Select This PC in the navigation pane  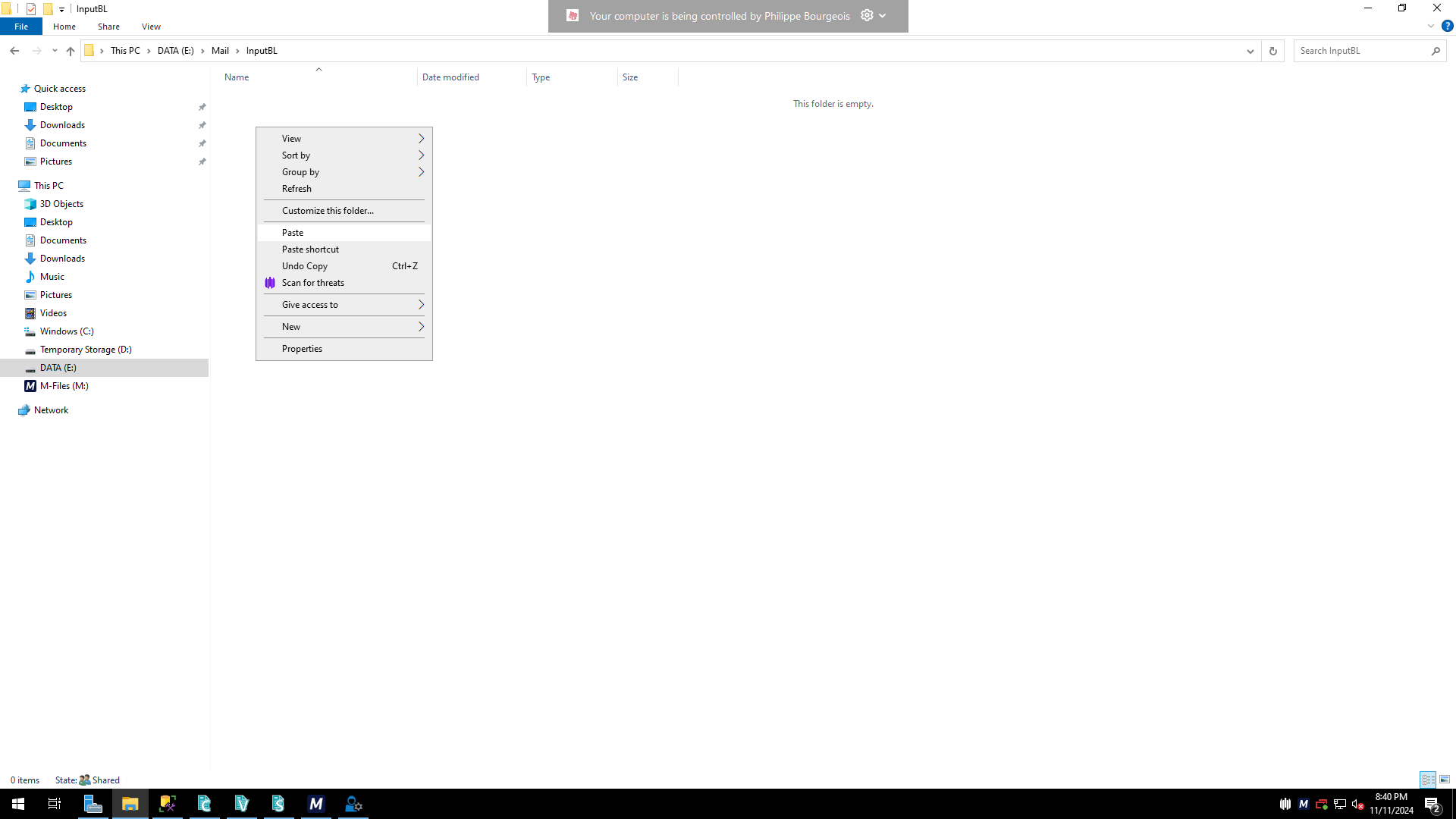[49, 186]
